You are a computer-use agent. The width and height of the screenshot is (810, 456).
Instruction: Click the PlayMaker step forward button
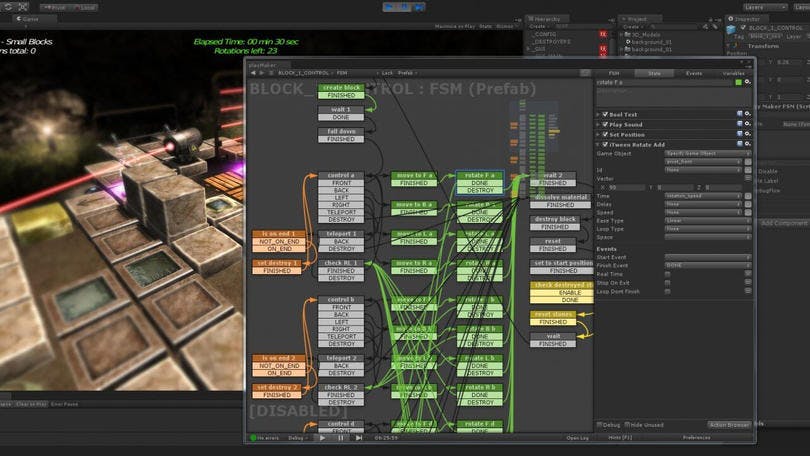tap(359, 437)
